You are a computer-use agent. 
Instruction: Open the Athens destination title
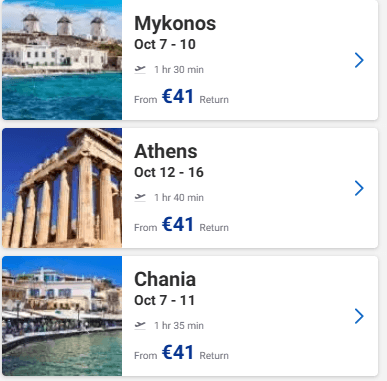pyautogui.click(x=166, y=151)
